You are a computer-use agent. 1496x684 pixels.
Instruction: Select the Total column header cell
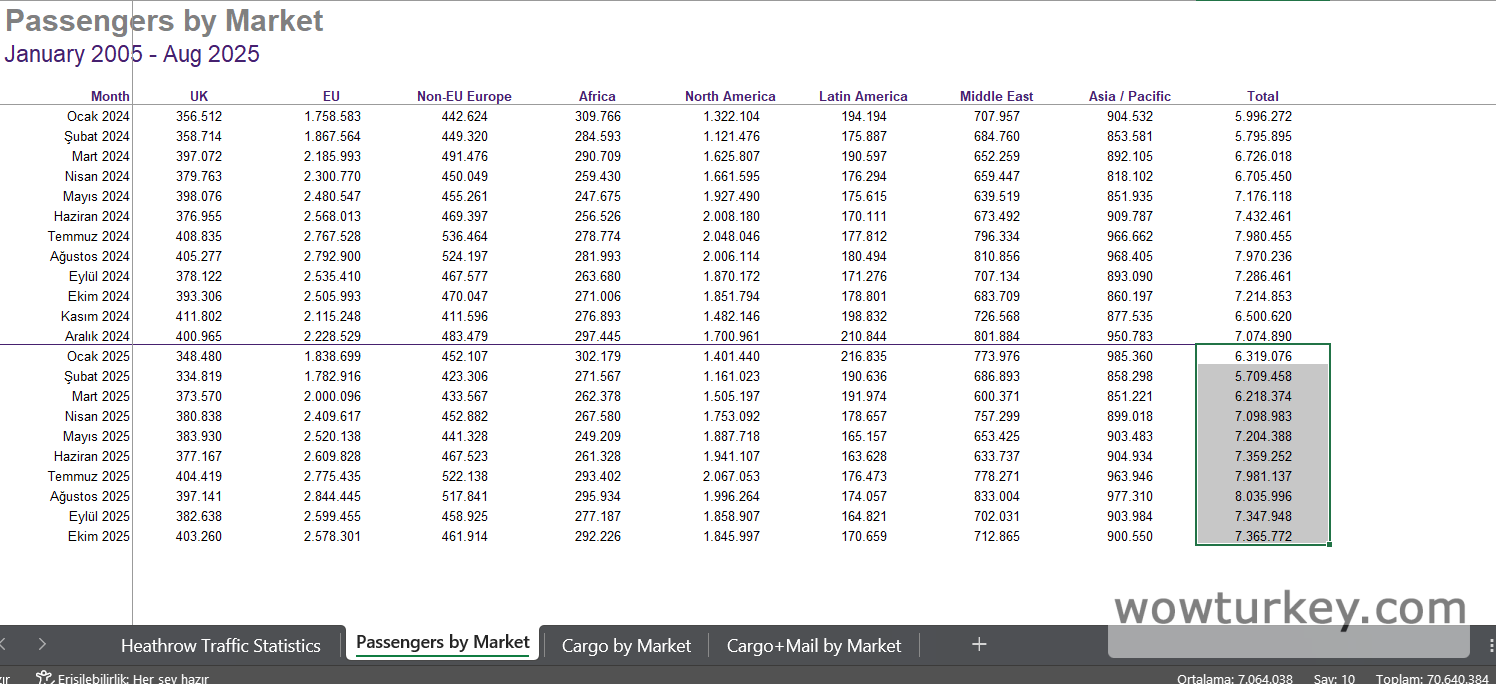pos(1262,97)
